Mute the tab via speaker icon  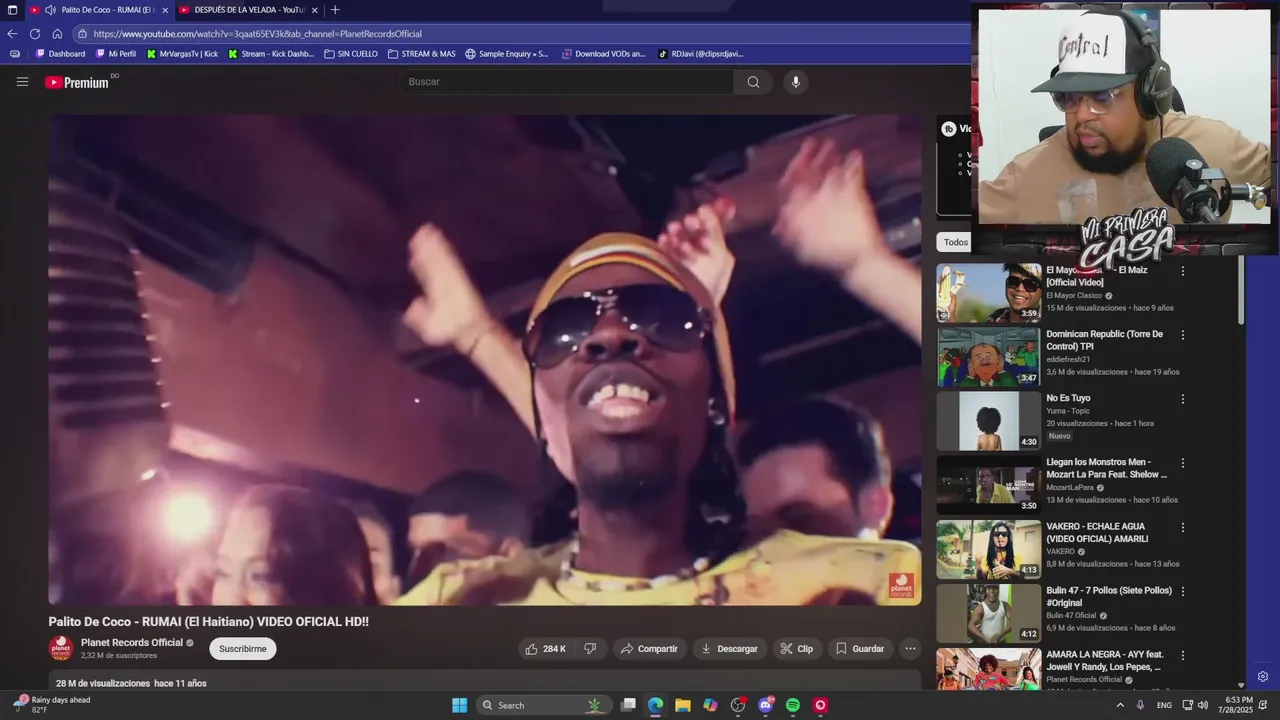(50, 10)
